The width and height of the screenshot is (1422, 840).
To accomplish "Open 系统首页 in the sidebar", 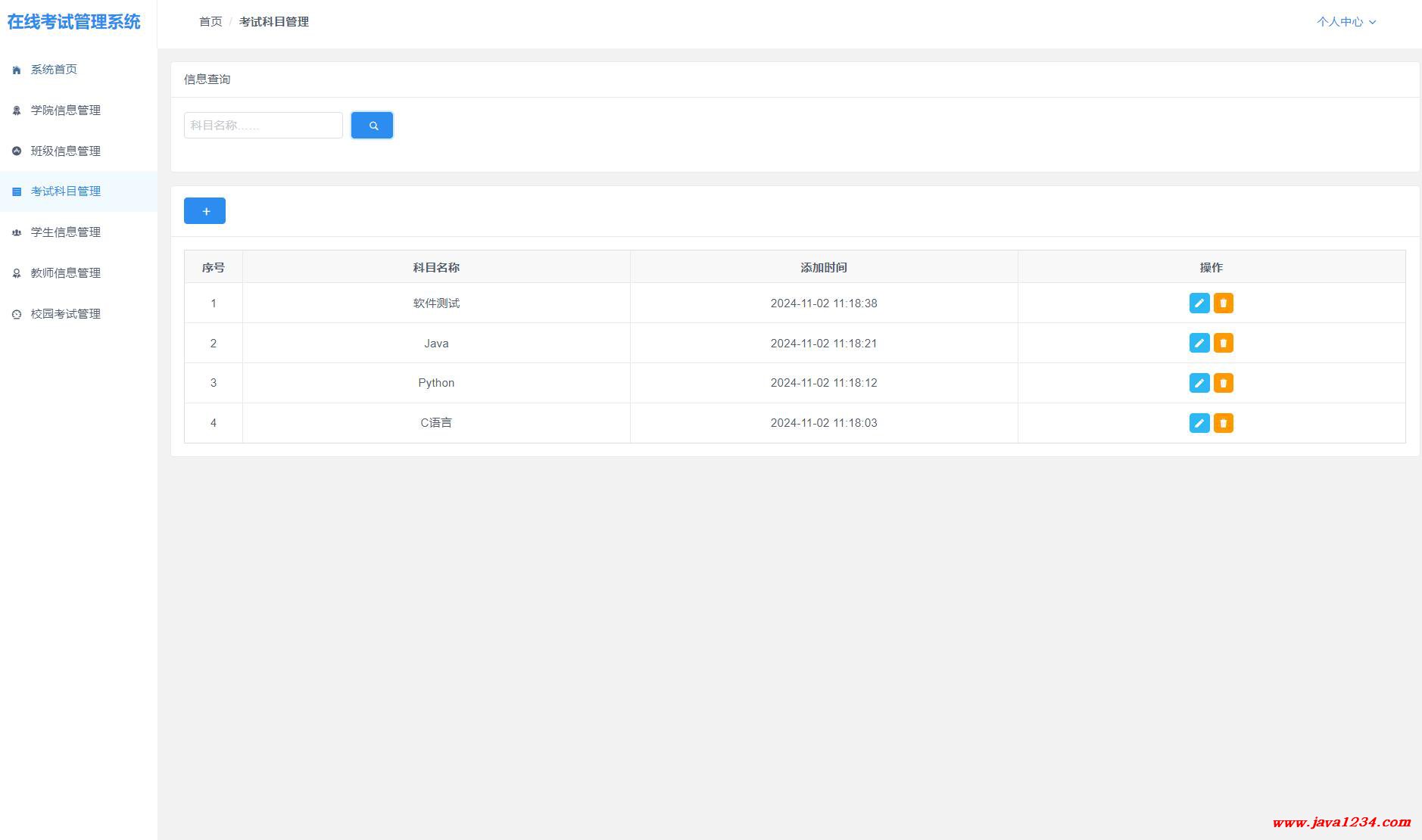I will pyautogui.click(x=54, y=70).
